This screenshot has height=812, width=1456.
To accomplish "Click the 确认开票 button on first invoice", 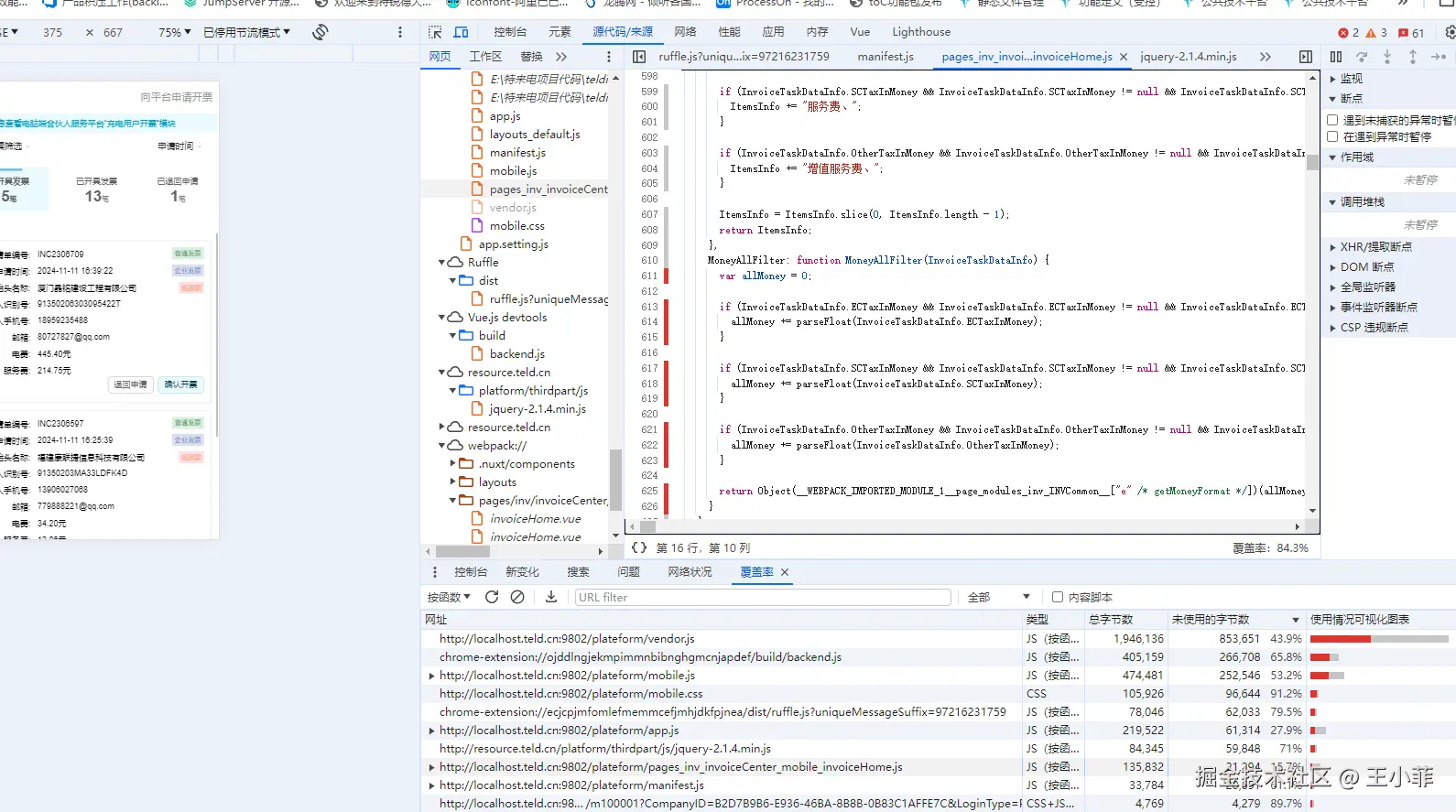I will tap(180, 384).
